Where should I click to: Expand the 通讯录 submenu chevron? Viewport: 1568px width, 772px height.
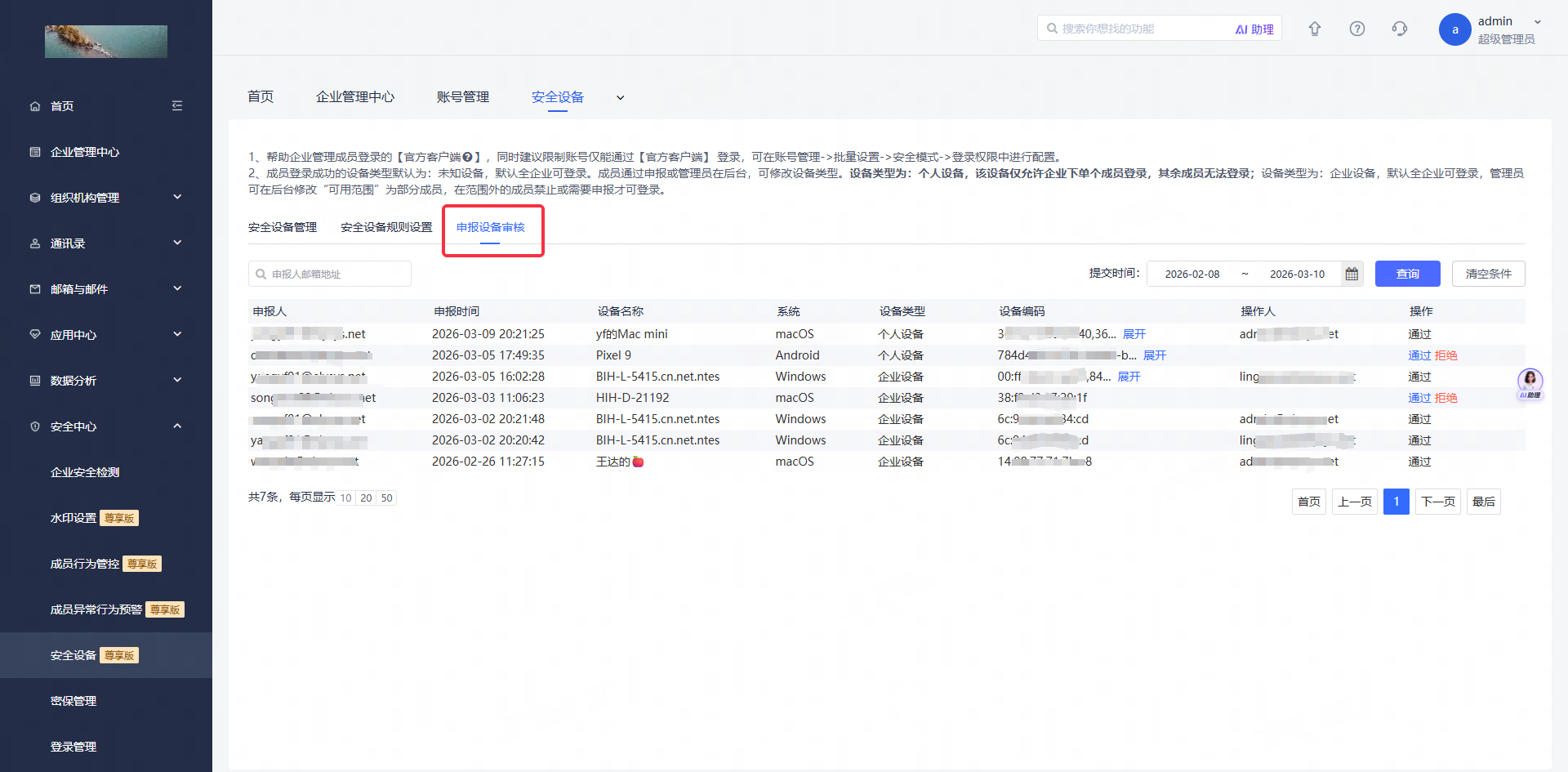[x=177, y=243]
